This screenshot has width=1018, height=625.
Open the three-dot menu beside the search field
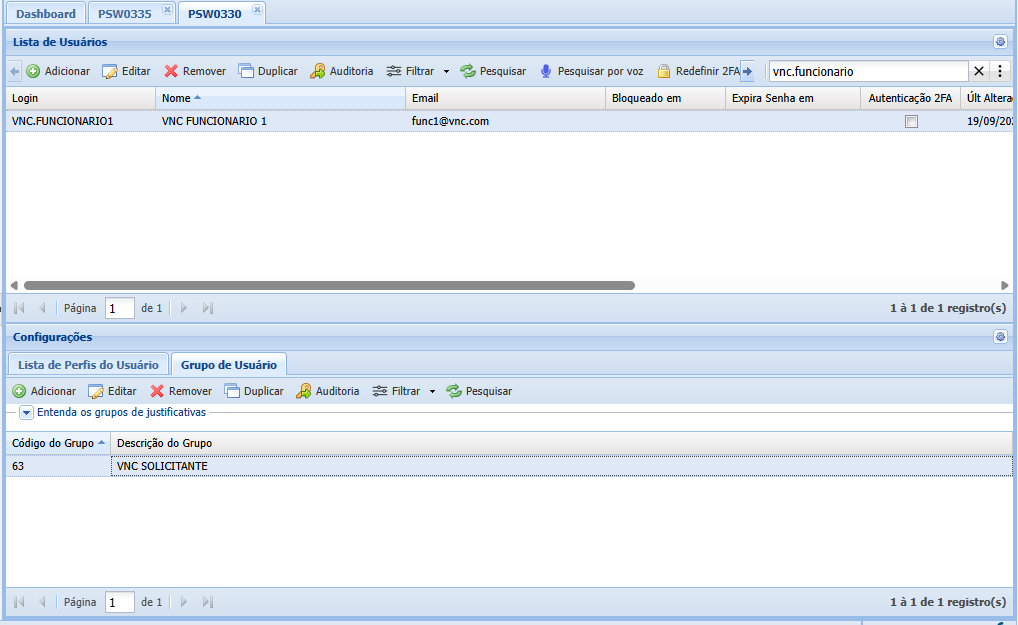tap(1000, 71)
